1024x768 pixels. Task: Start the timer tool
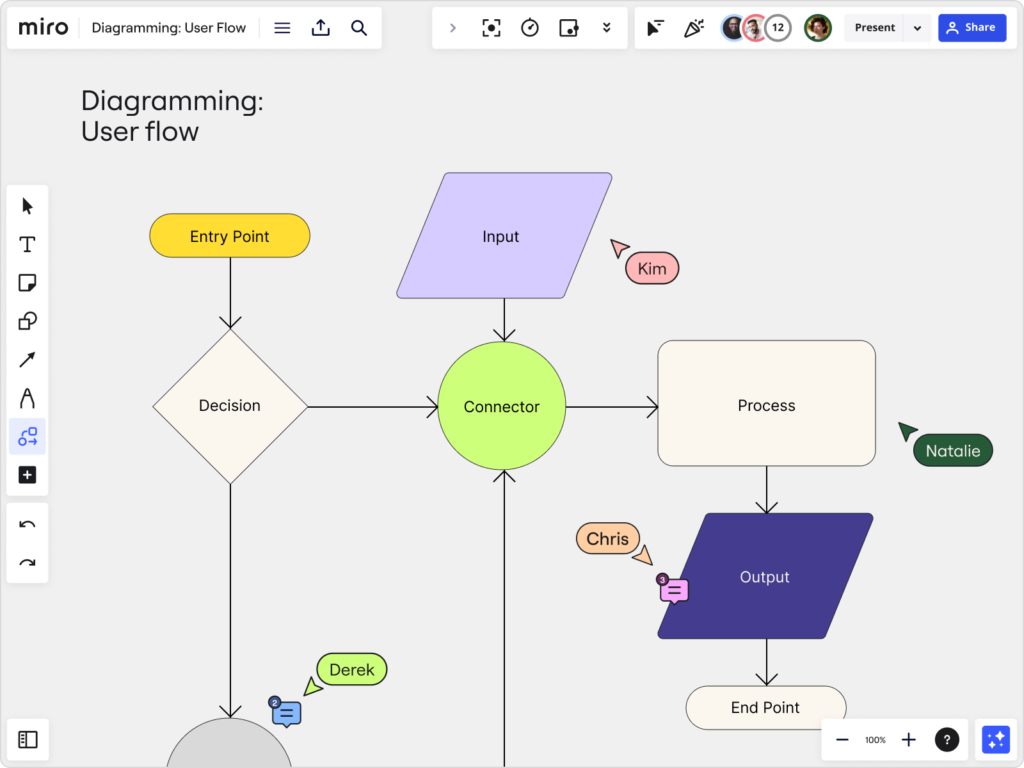530,27
